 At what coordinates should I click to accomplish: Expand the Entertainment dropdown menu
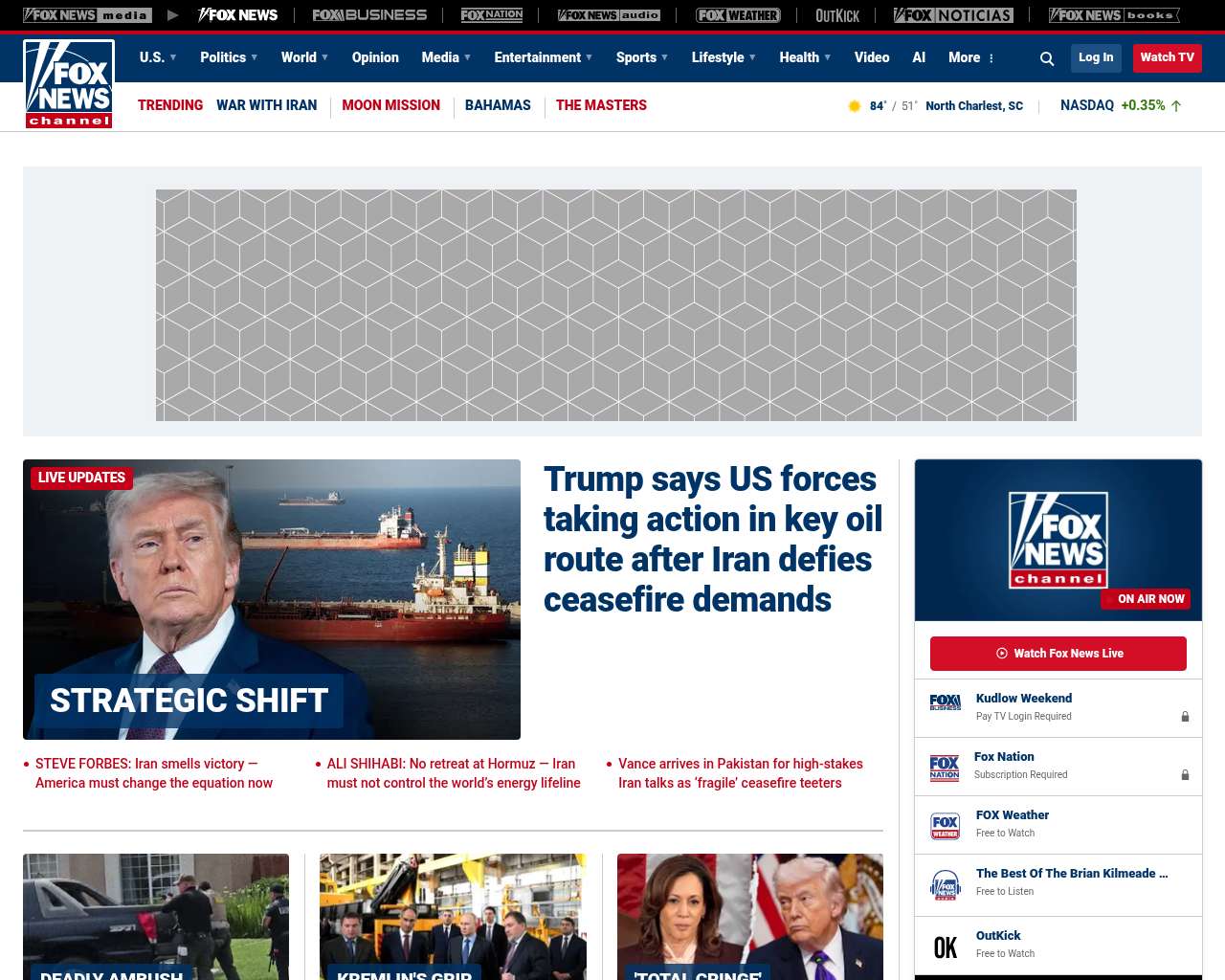(x=543, y=57)
